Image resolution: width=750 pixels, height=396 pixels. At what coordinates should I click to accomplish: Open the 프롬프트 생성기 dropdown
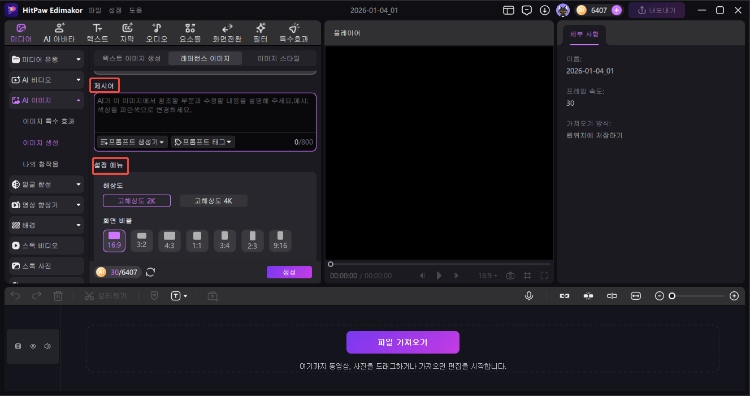[x=132, y=142]
